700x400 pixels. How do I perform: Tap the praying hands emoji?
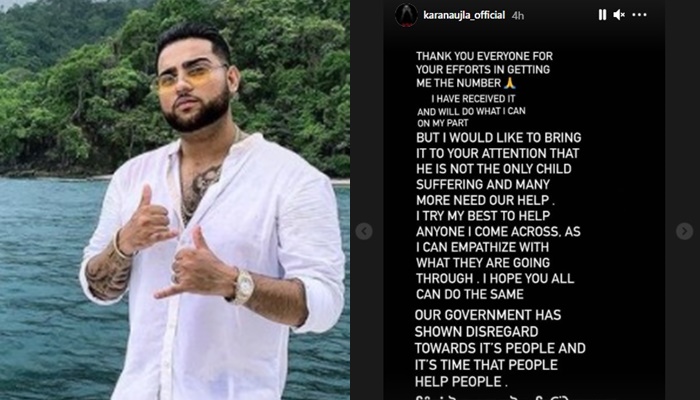click(509, 83)
